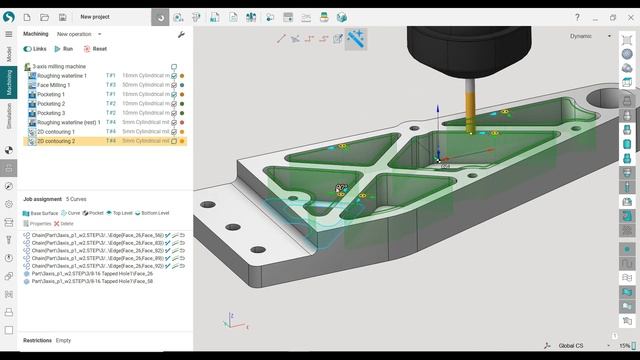The width and height of the screenshot is (640, 360).
Task: Open the Global CS dropdown
Action: point(584,346)
